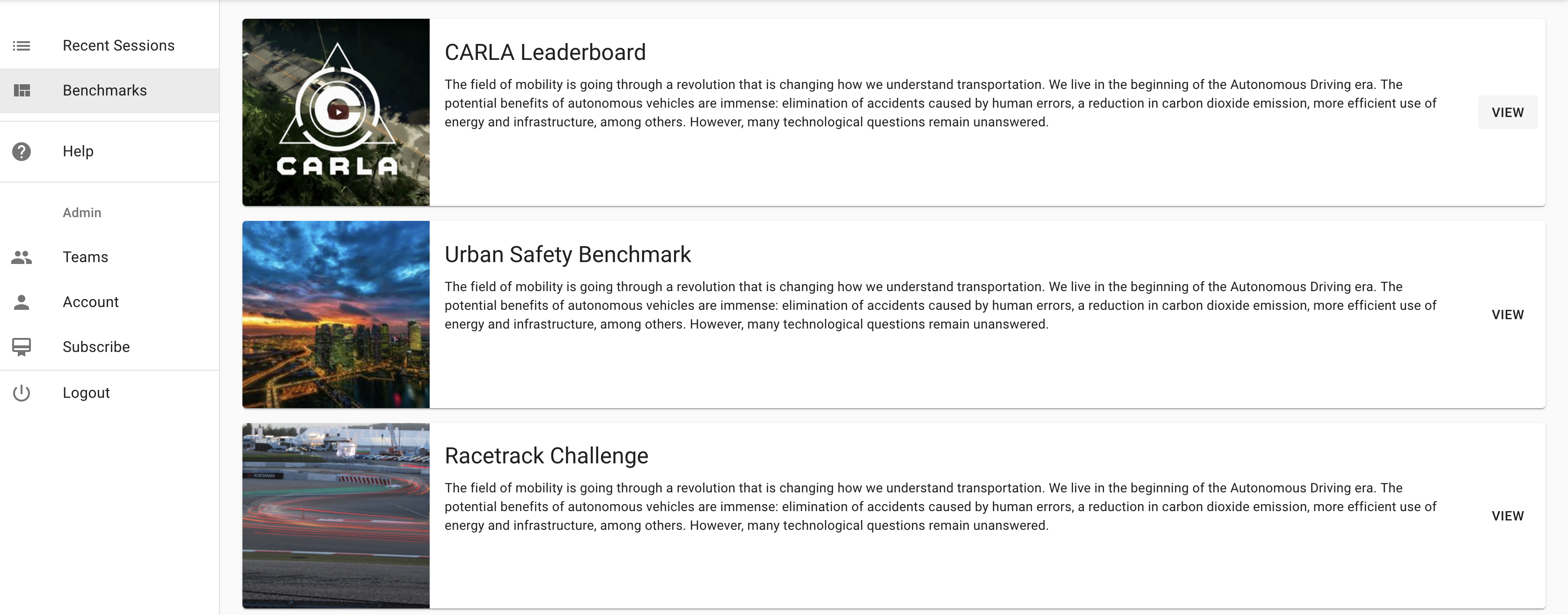Click the Logout power icon
1568x615 pixels.
22,393
